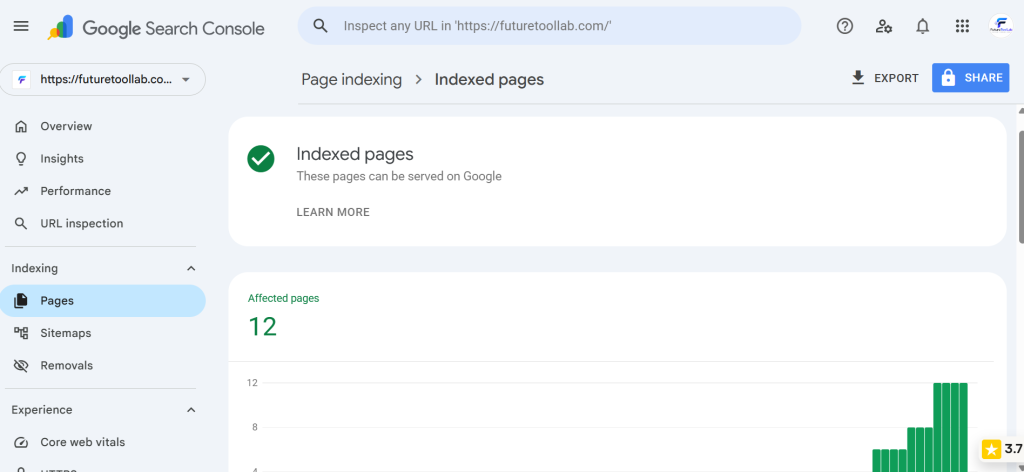Click the futuretoollab property favicon

(x=23, y=80)
